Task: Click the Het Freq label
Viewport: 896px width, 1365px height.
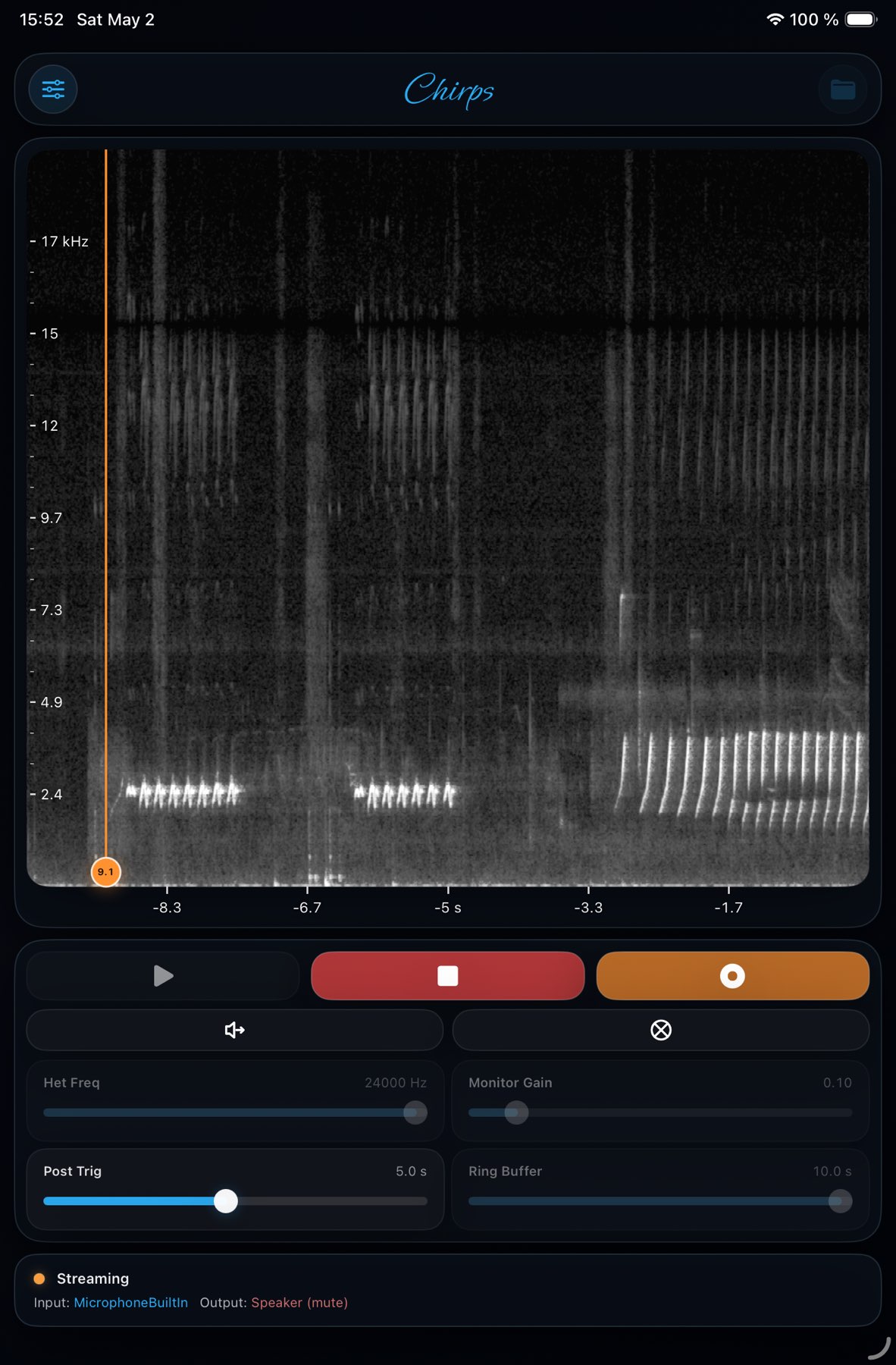Action: coord(71,1083)
